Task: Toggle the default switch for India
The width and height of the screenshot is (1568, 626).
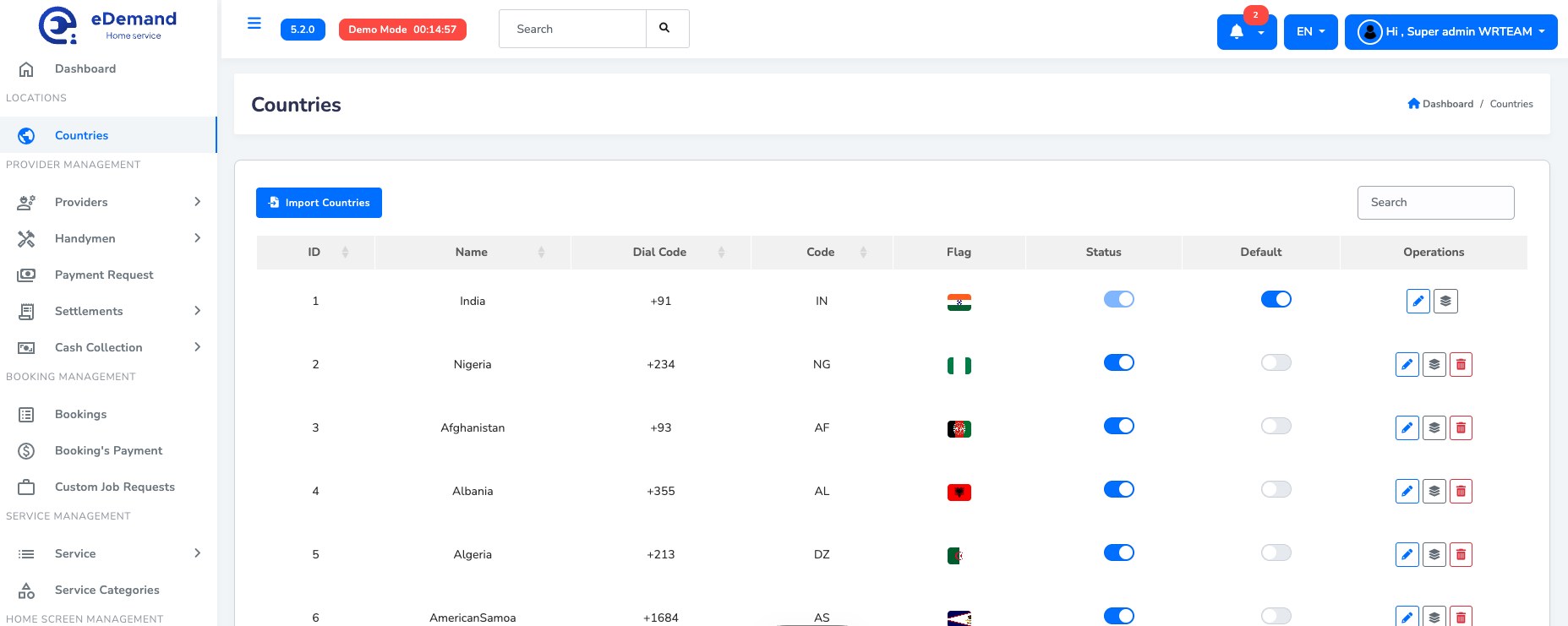Action: 1276,299
